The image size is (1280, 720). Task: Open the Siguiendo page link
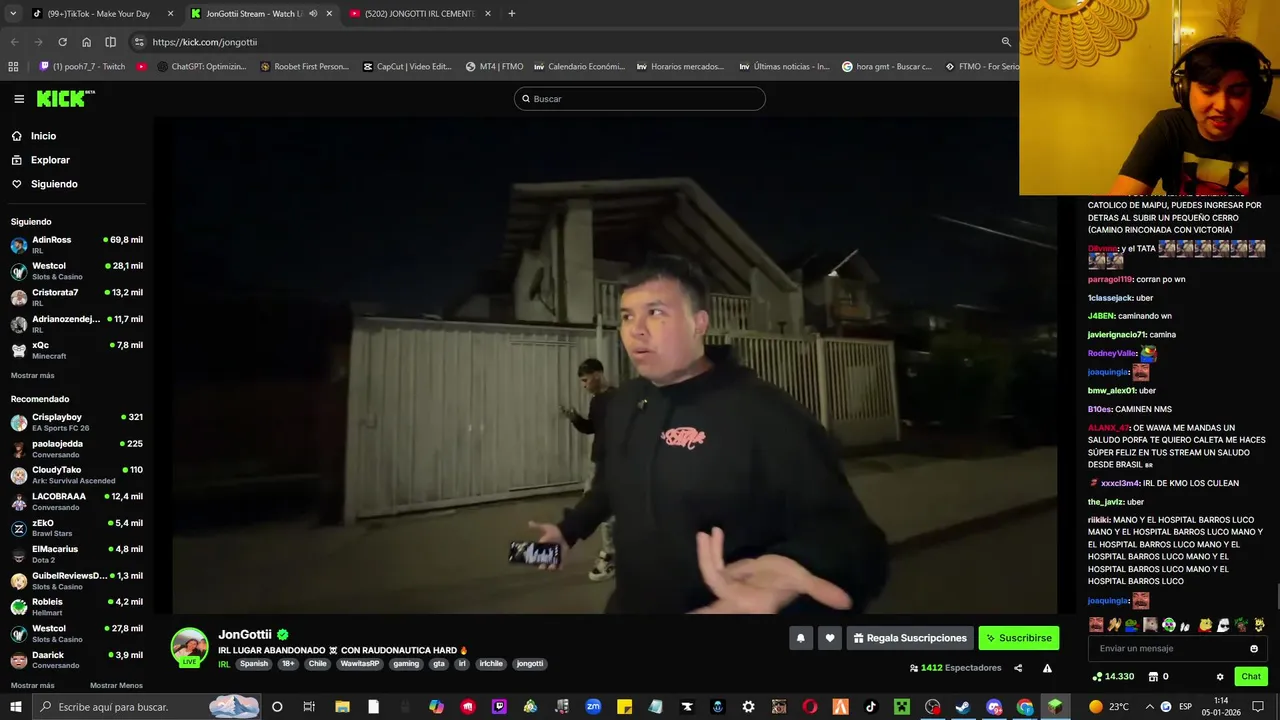tap(54, 184)
